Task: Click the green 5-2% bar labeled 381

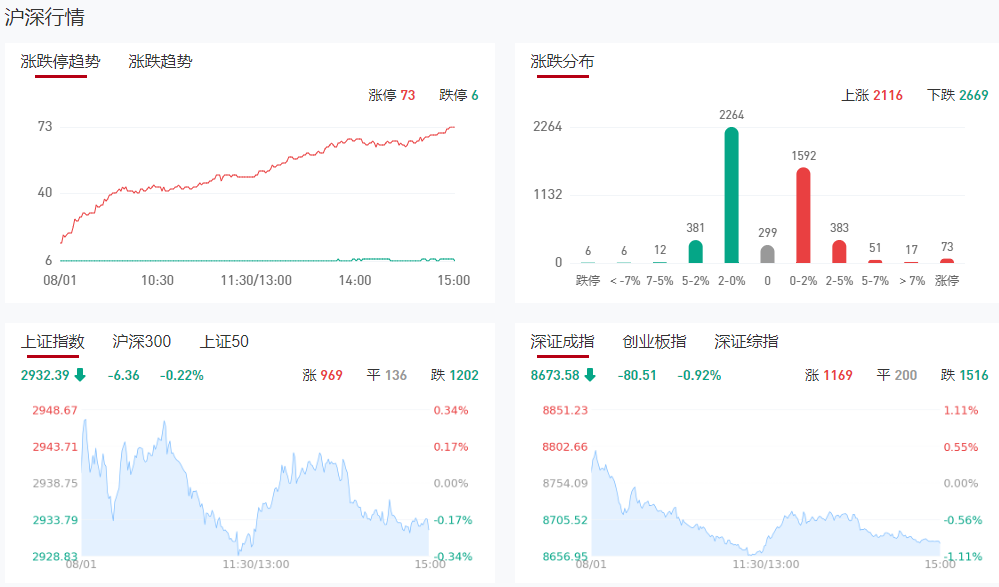Action: coord(696,251)
